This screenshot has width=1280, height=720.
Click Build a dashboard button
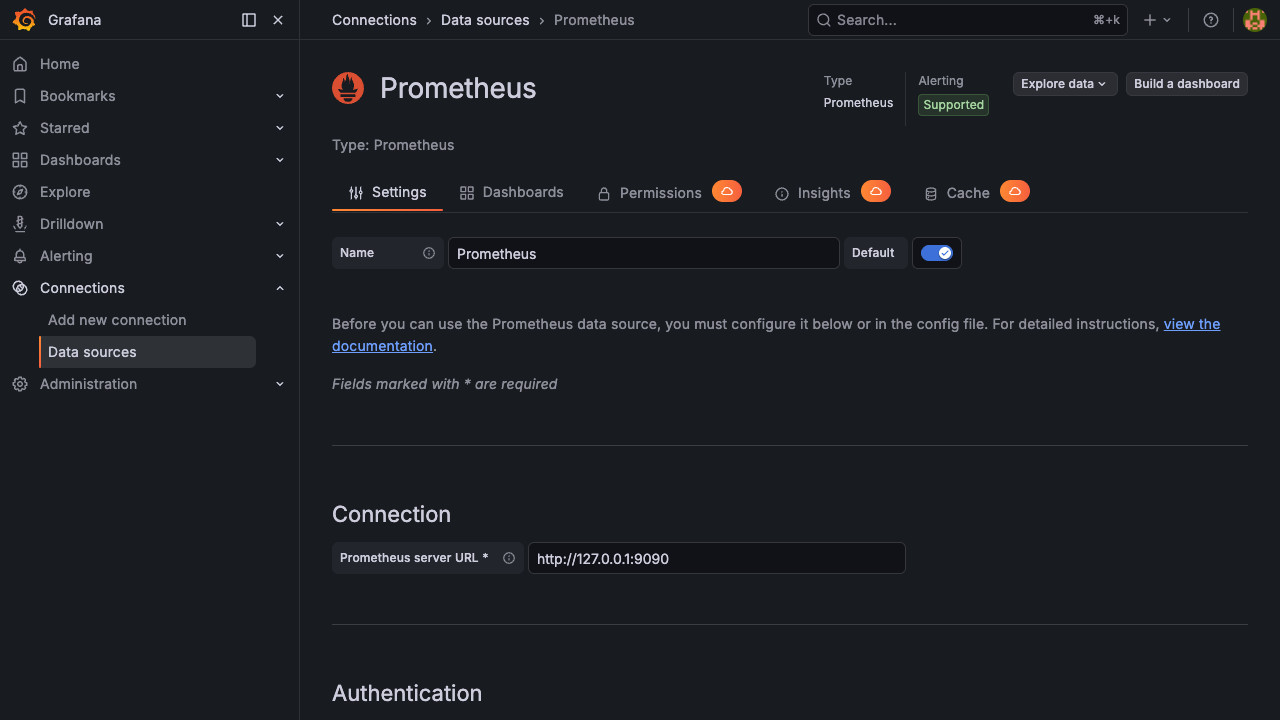click(1187, 84)
